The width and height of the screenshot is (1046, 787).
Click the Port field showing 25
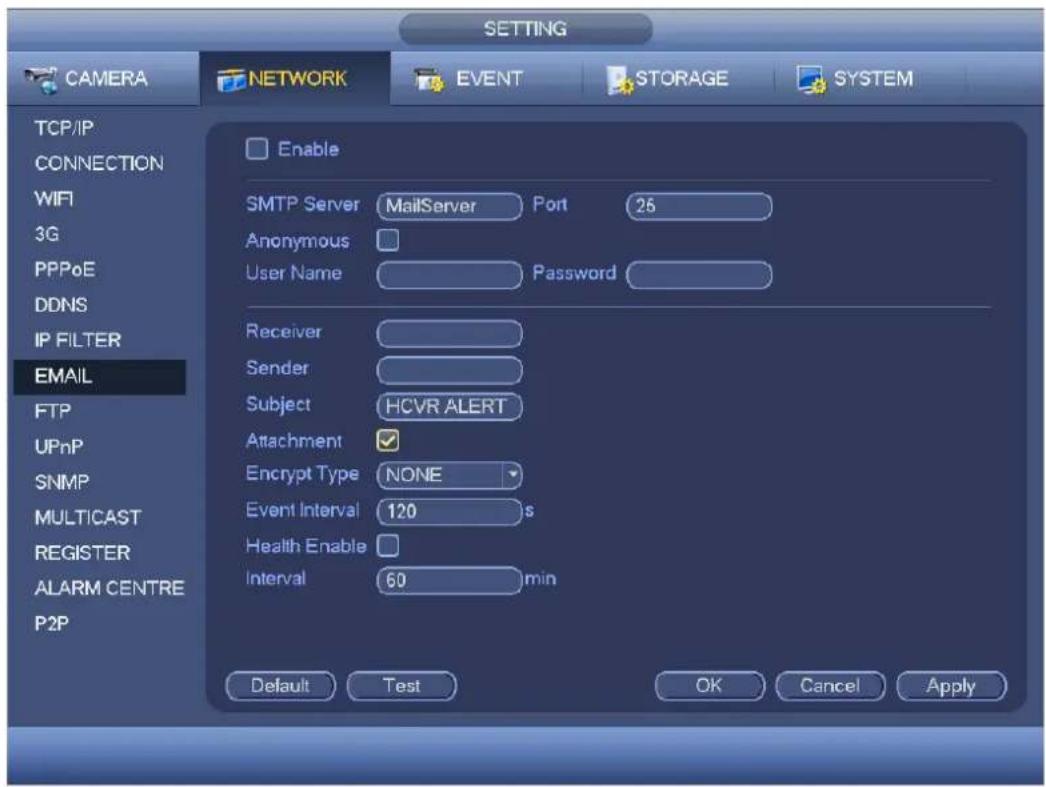click(699, 206)
